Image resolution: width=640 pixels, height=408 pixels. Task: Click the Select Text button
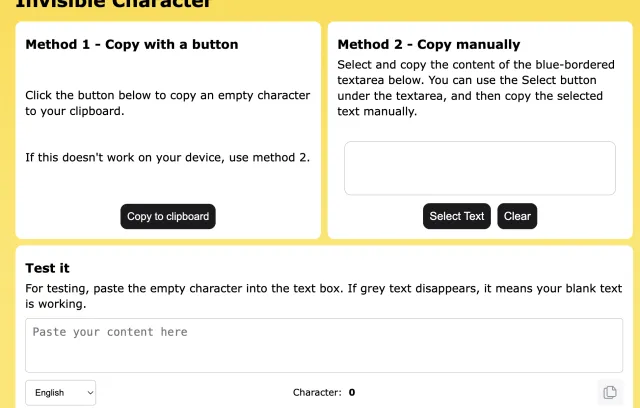point(457,216)
